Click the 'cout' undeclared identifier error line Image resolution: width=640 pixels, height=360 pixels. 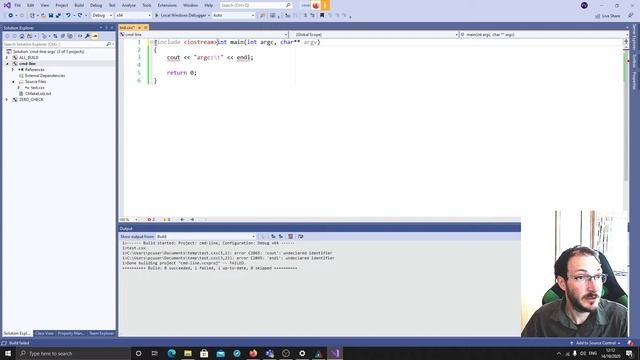coord(228,253)
